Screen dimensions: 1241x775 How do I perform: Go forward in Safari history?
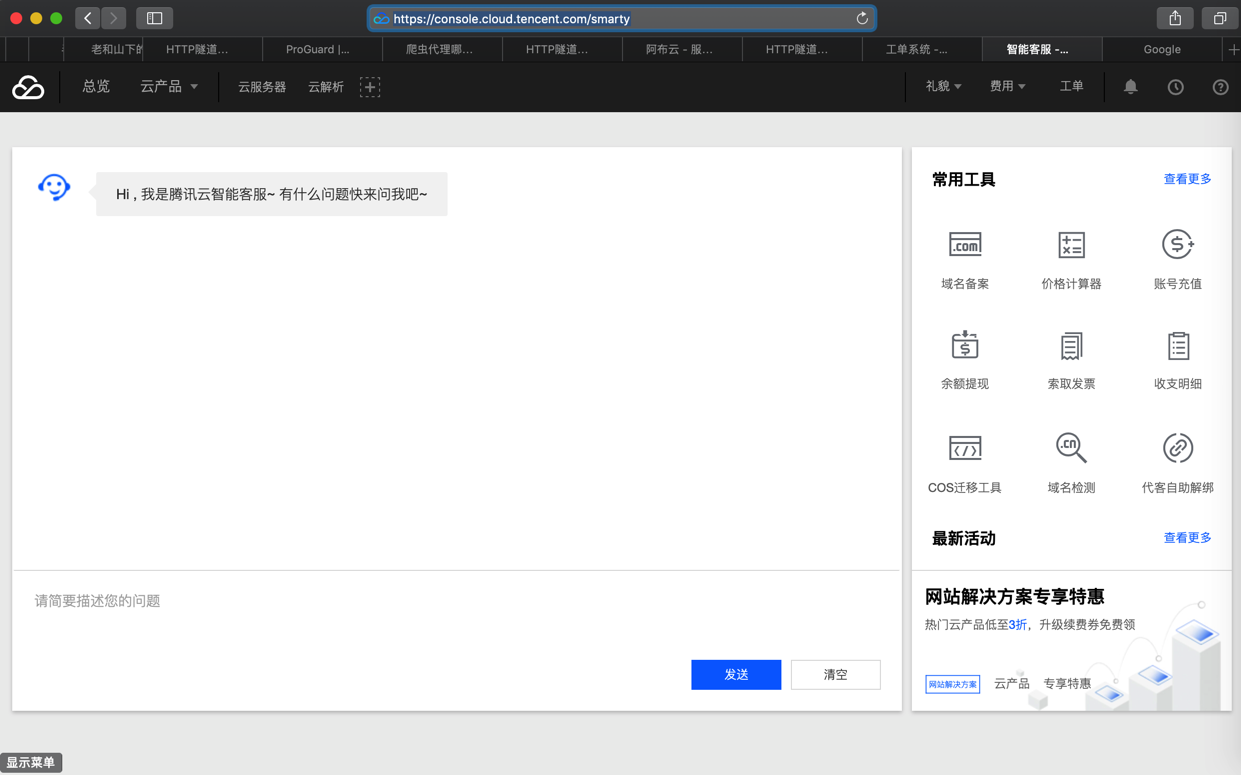click(113, 18)
